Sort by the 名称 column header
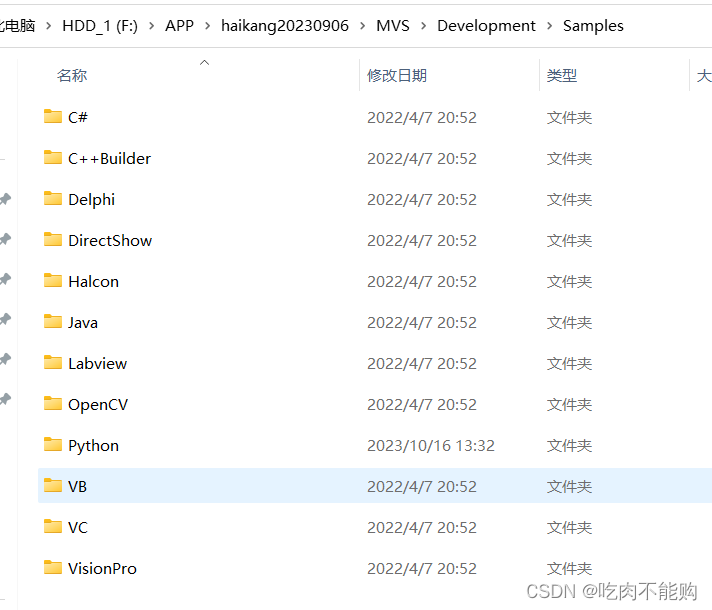 72,75
